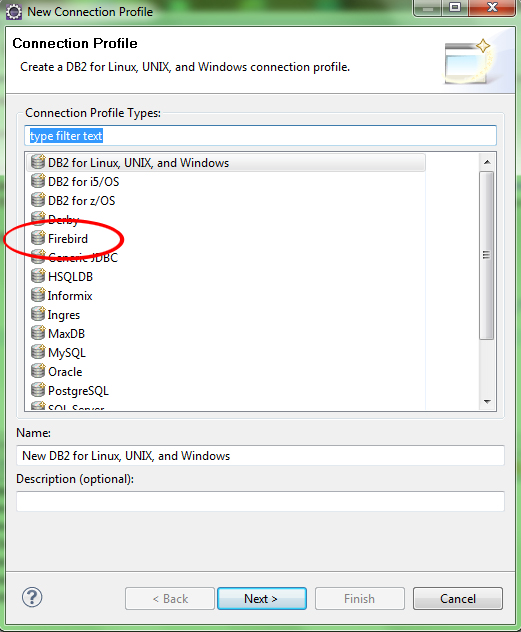
Task: Click the Cancel button
Action: (458, 599)
